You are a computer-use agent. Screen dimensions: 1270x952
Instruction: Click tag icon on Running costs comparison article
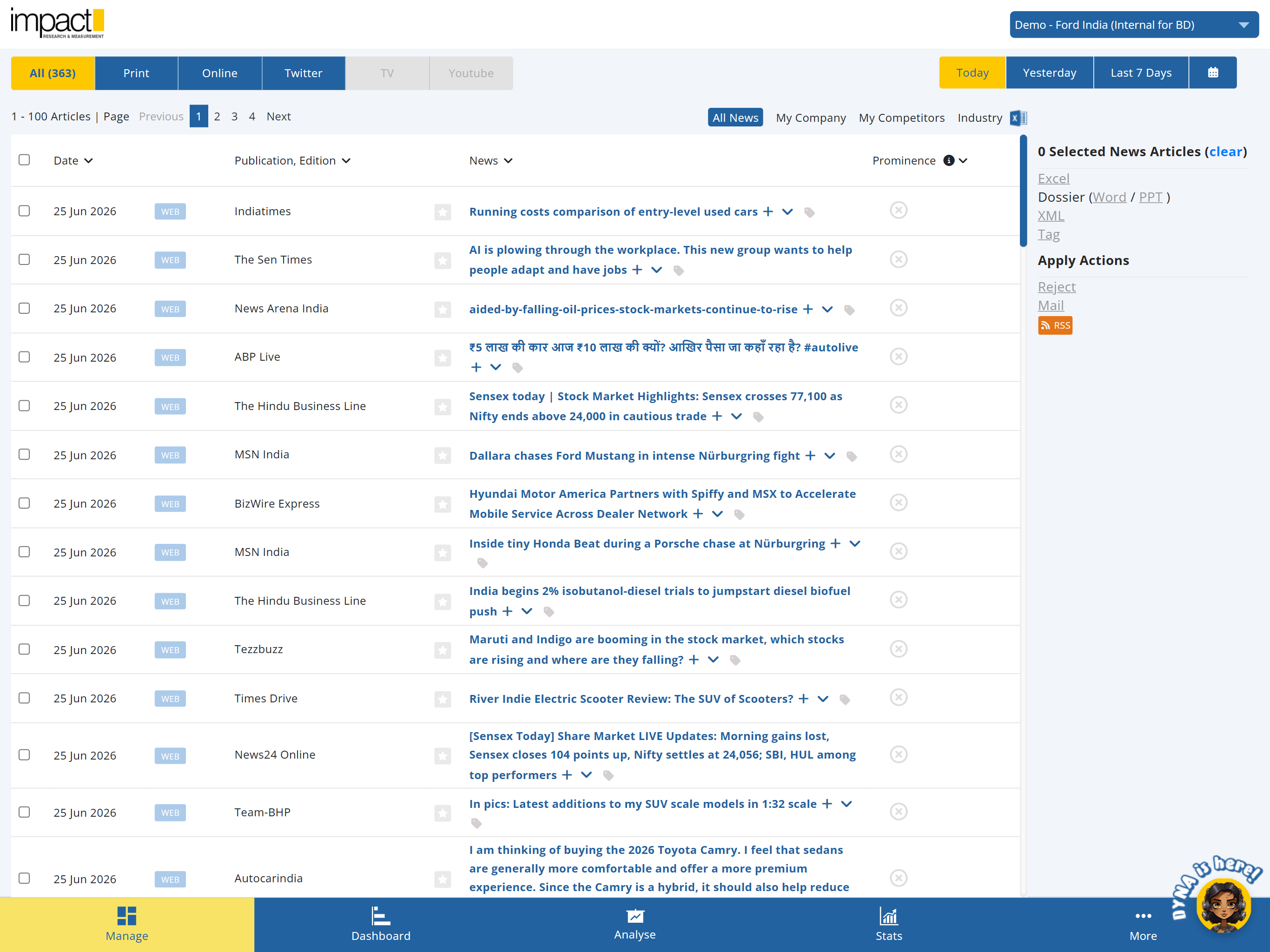[x=809, y=212]
